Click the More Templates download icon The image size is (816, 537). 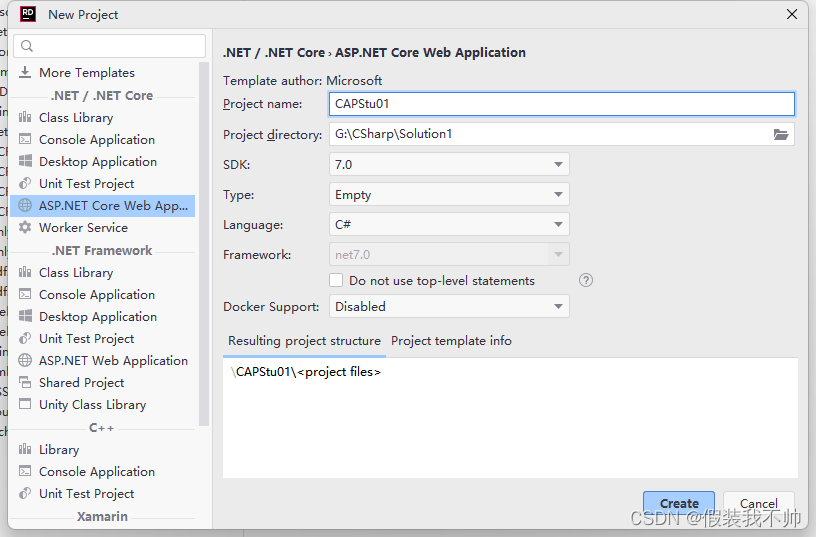click(25, 72)
